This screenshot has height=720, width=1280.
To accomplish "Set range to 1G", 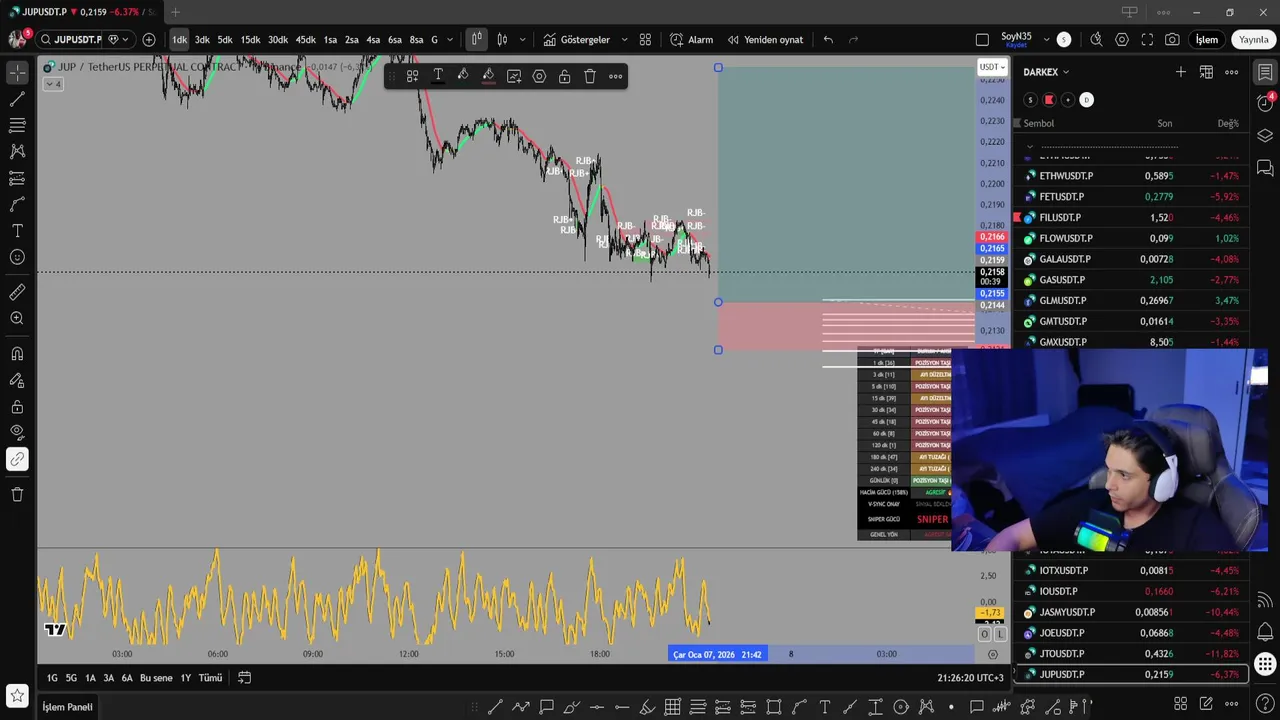I will (x=52, y=678).
